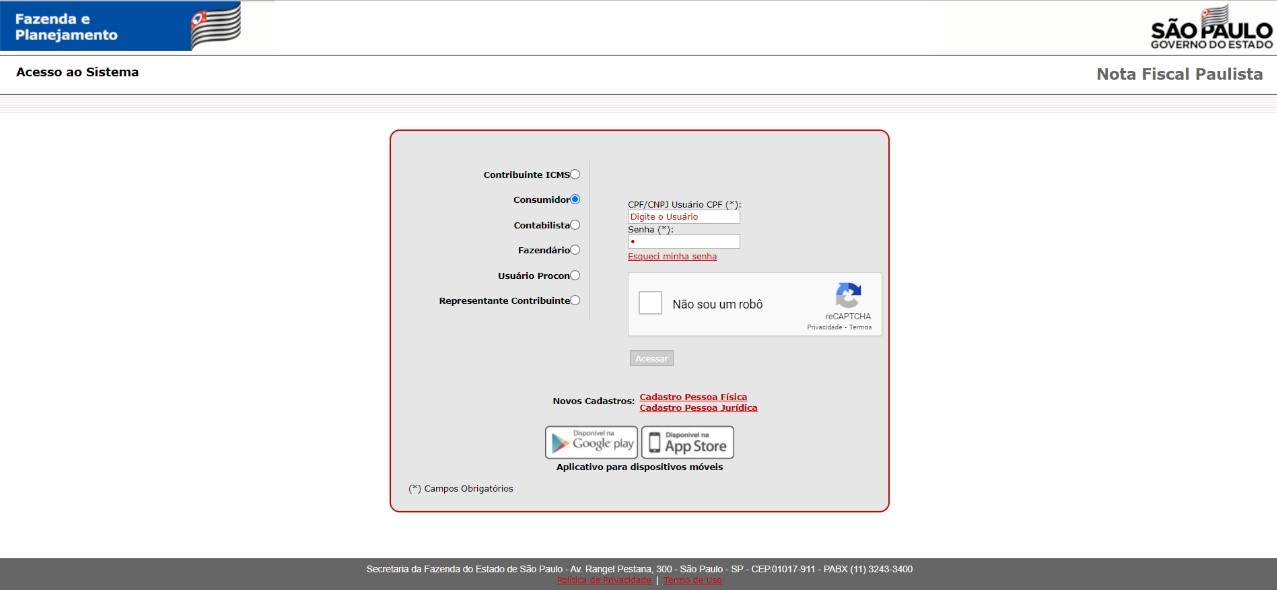Click the reCAPTCHA logo icon
Image resolution: width=1277 pixels, height=590 pixels.
(848, 296)
